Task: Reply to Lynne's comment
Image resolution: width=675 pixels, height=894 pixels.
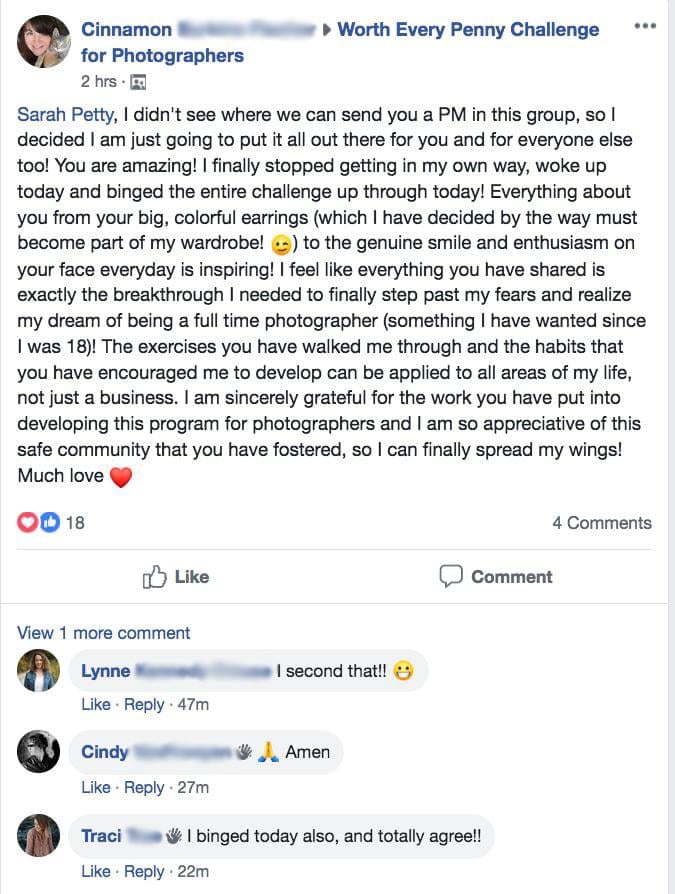Action: (144, 704)
